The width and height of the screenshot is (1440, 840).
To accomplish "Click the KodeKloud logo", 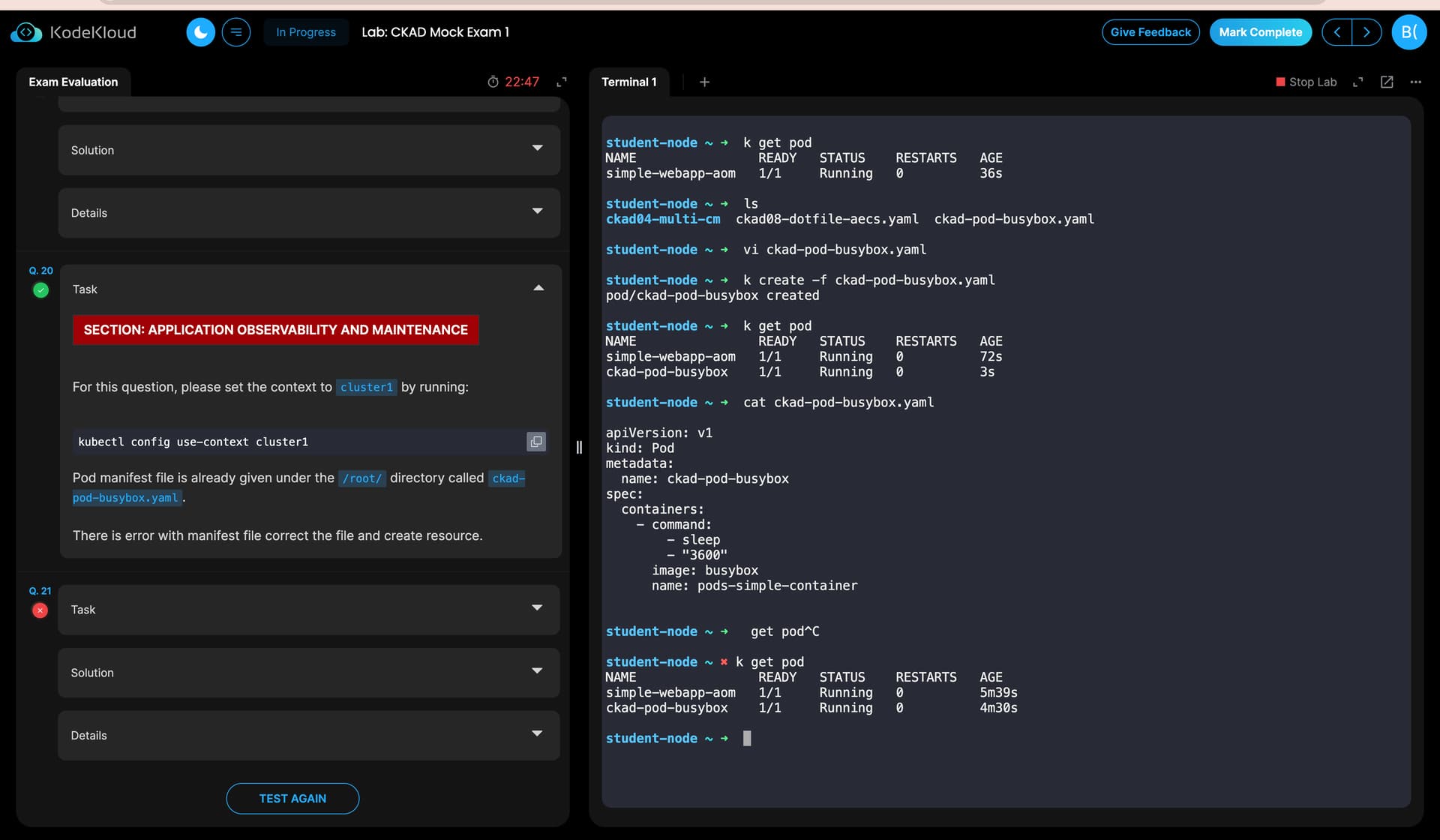I will pos(73,32).
